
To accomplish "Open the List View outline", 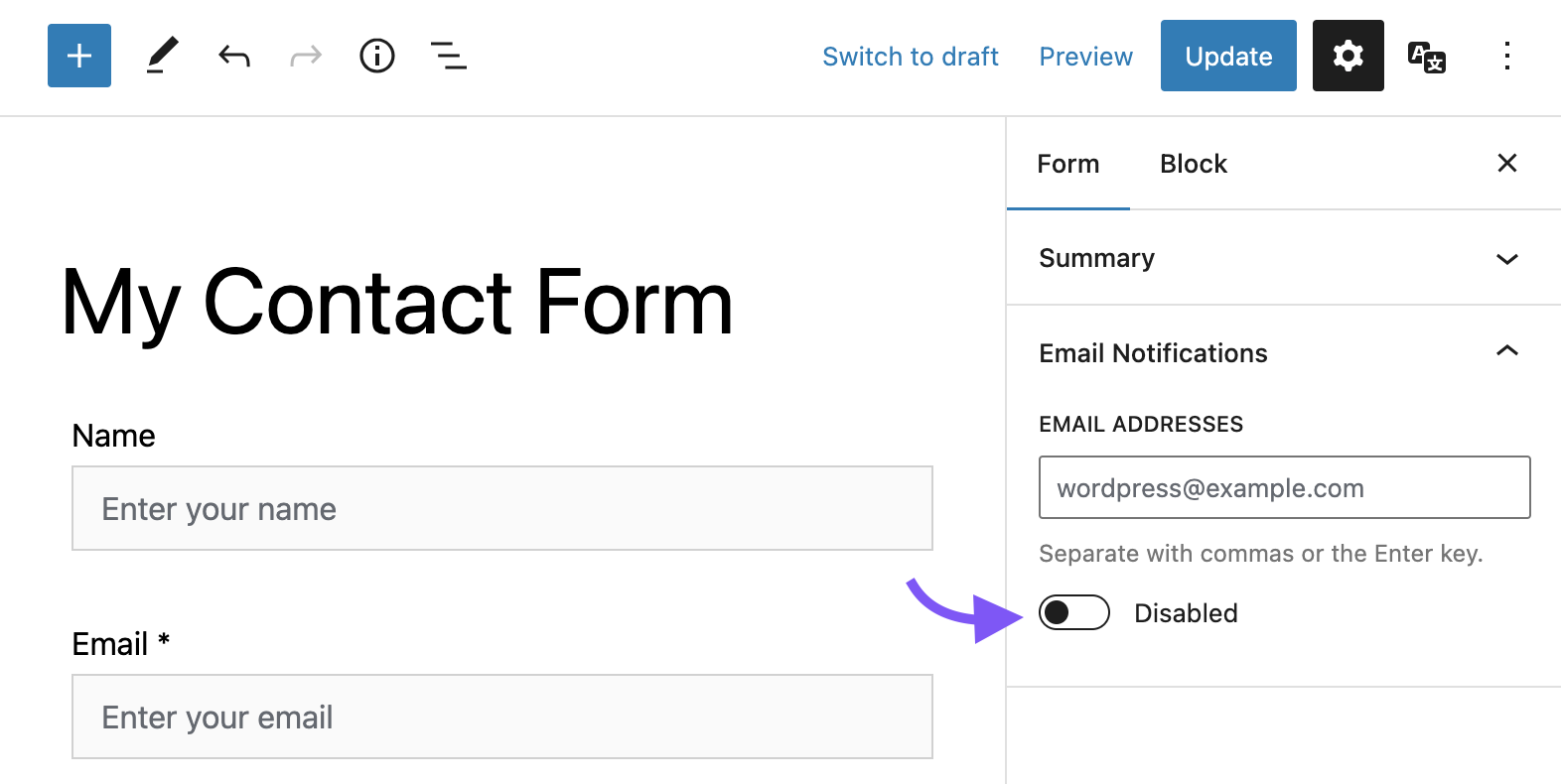I will [449, 56].
